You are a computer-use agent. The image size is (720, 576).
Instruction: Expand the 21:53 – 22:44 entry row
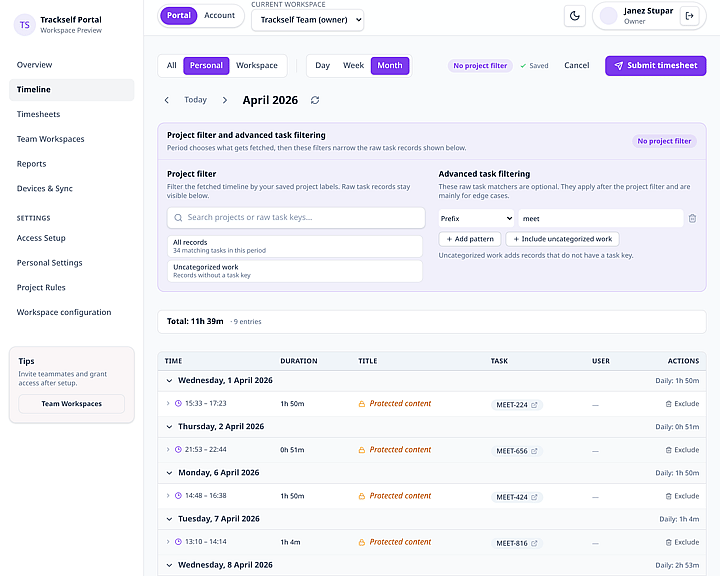tap(168, 449)
